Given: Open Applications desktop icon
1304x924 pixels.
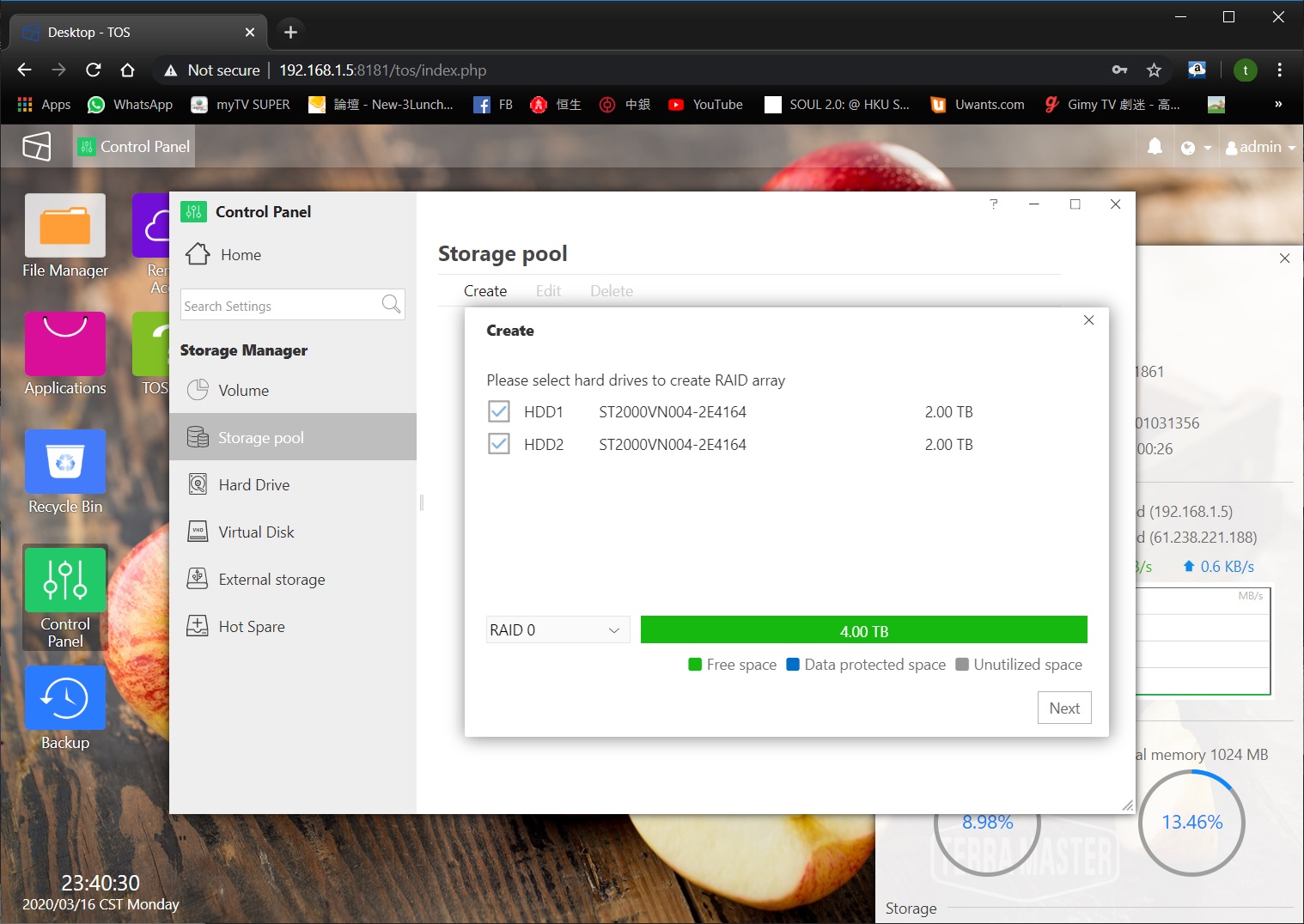Looking at the screenshot, I should tap(65, 344).
